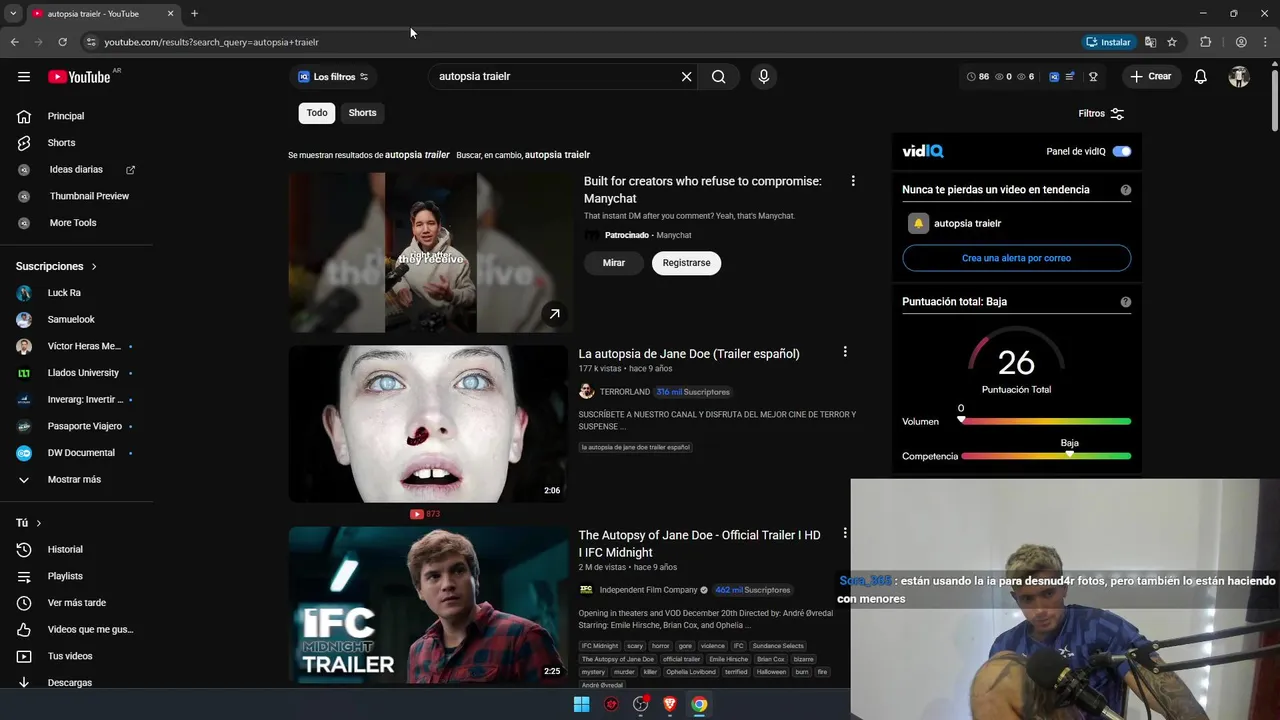Open the account avatar menu
Screen dimensions: 1280x720
click(x=1239, y=77)
